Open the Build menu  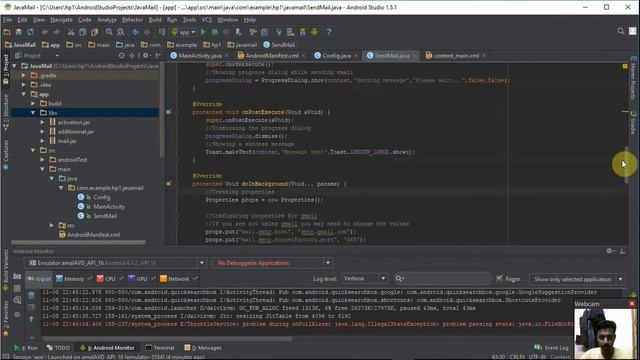155,20
